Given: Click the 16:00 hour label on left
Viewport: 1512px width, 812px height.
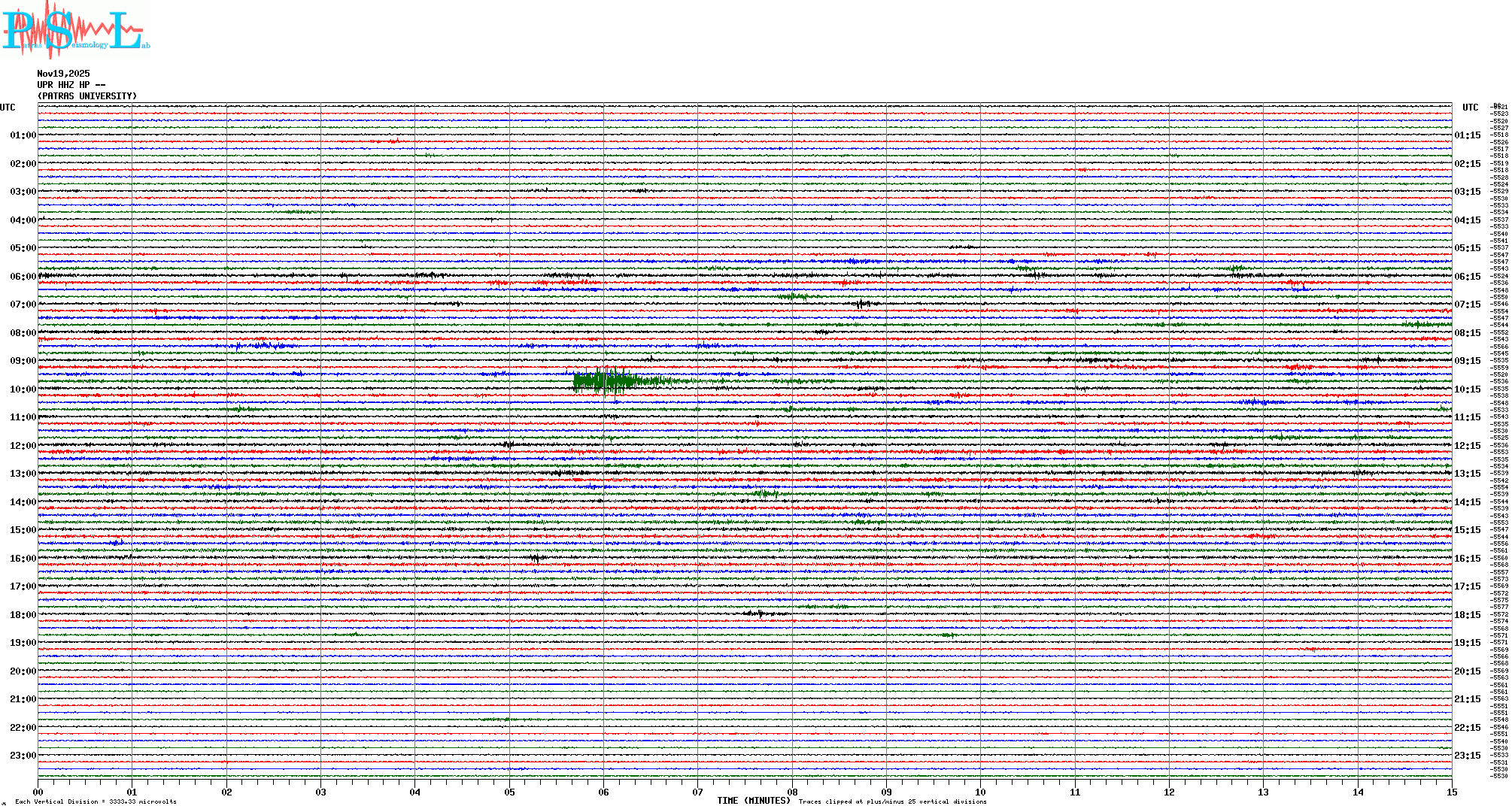Looking at the screenshot, I should [x=23, y=559].
